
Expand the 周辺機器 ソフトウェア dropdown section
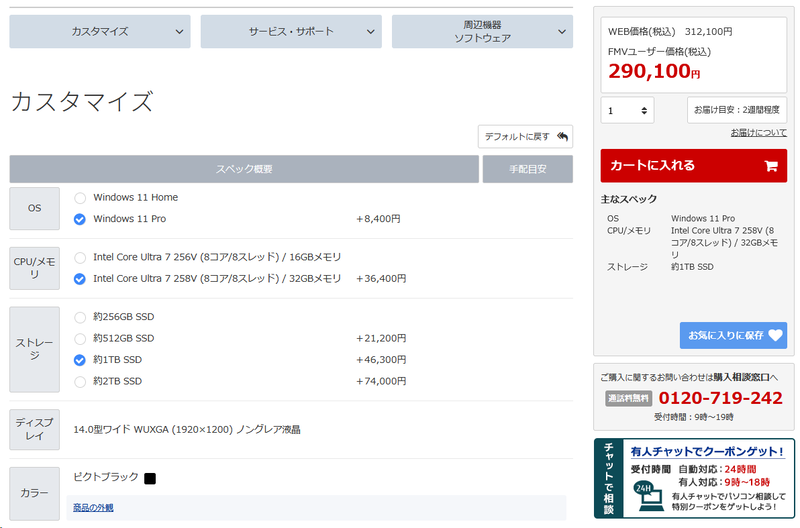click(x=482, y=32)
